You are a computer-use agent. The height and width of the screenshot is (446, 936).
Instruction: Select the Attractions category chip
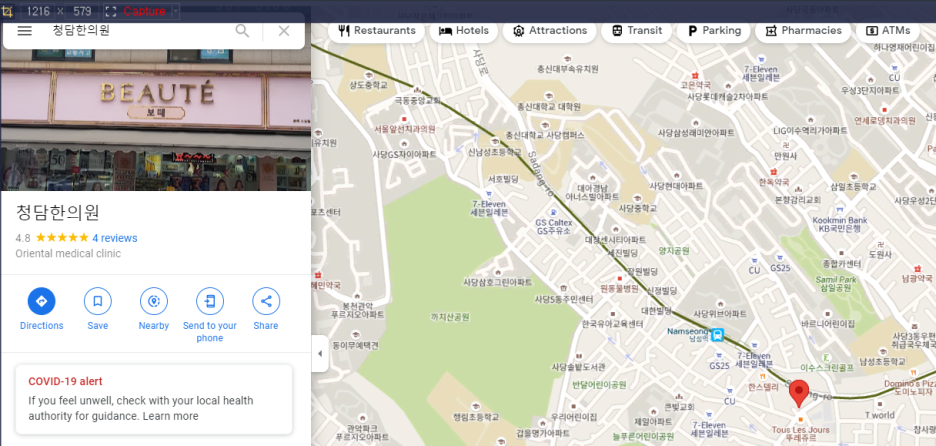pos(550,30)
